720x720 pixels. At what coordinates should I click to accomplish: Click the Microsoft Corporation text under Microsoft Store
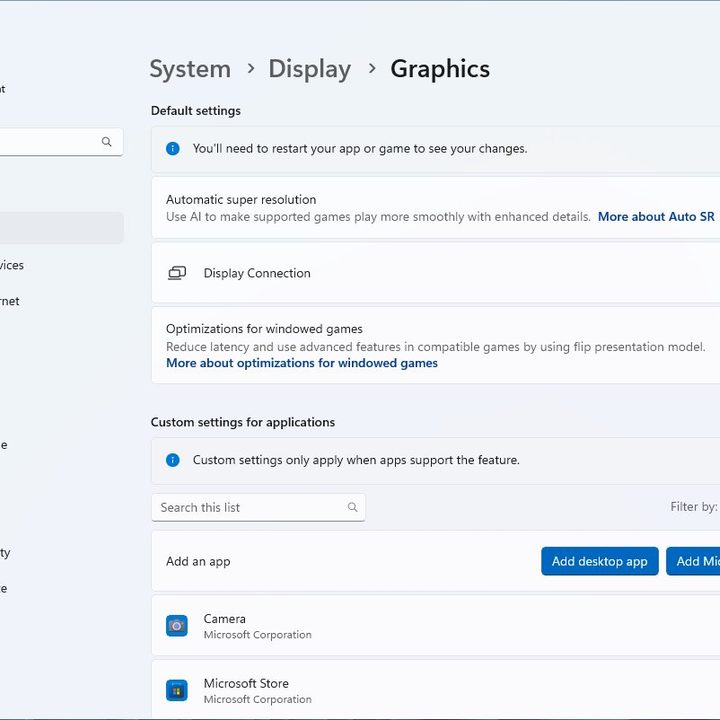point(258,699)
